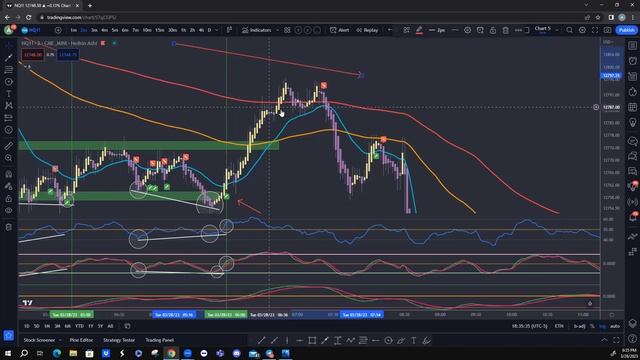Expand the Indicators favorites dropdown arrow
Viewport: 640px width, 360px height.
coord(278,30)
